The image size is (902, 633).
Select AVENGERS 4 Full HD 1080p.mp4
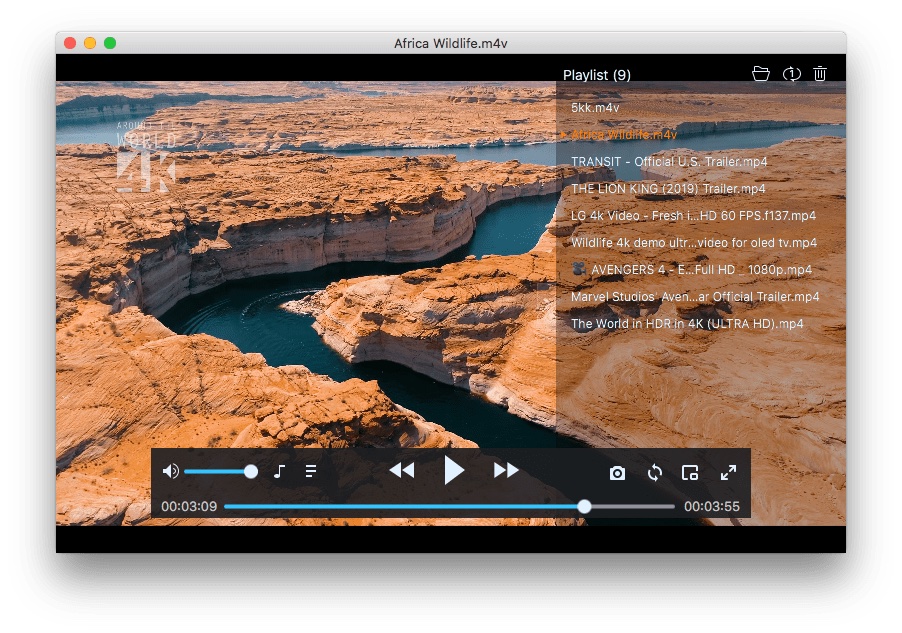(691, 270)
